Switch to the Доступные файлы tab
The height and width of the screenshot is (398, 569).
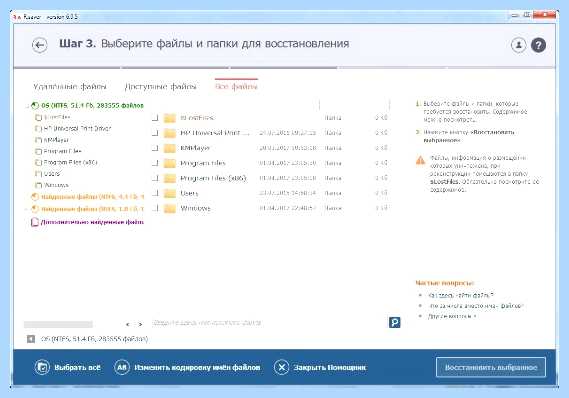click(160, 87)
